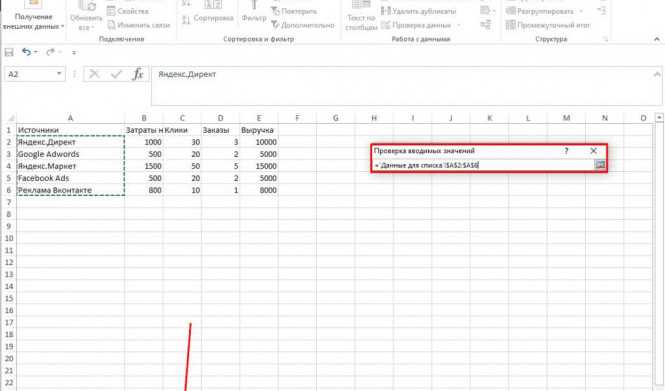Viewport: 665px width, 391px height.
Task: Click the Повторить filter button
Action: (293, 11)
